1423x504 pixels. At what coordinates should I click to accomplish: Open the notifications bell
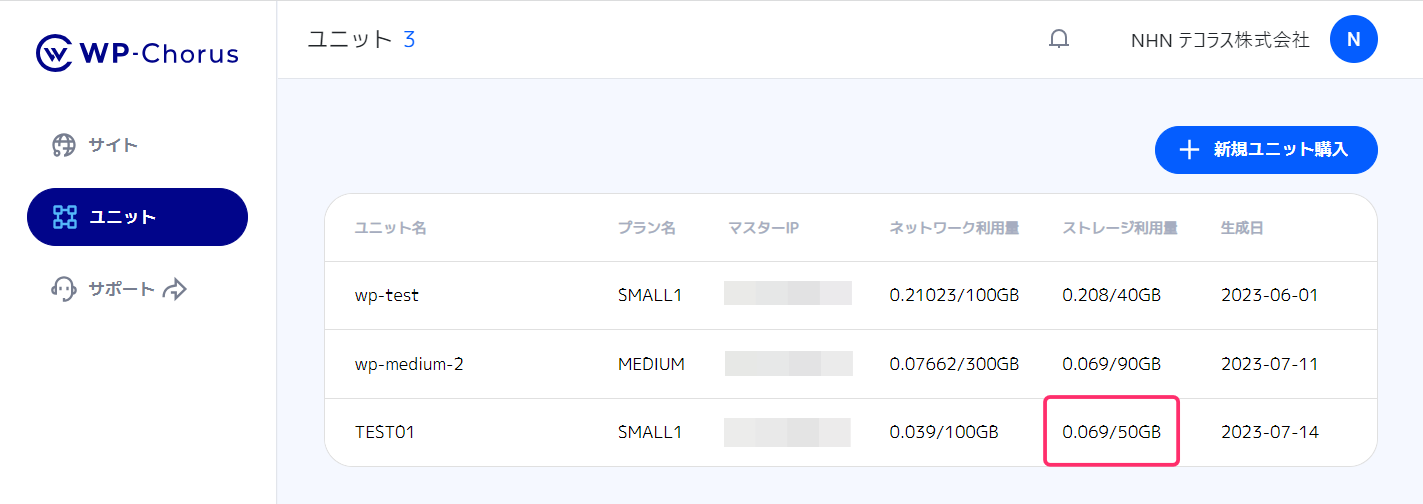point(1058,40)
